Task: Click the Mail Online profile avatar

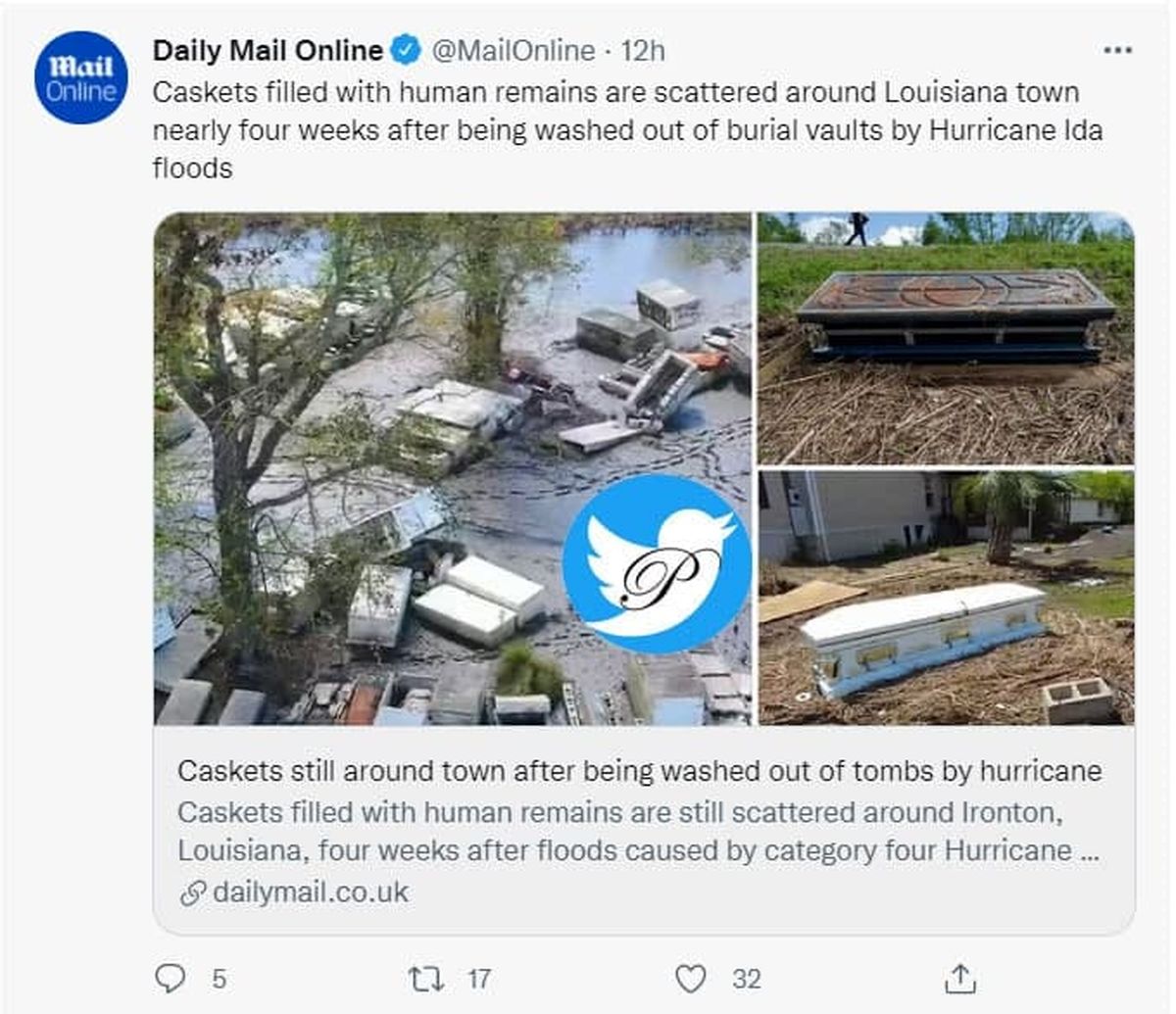Action: coord(80,77)
